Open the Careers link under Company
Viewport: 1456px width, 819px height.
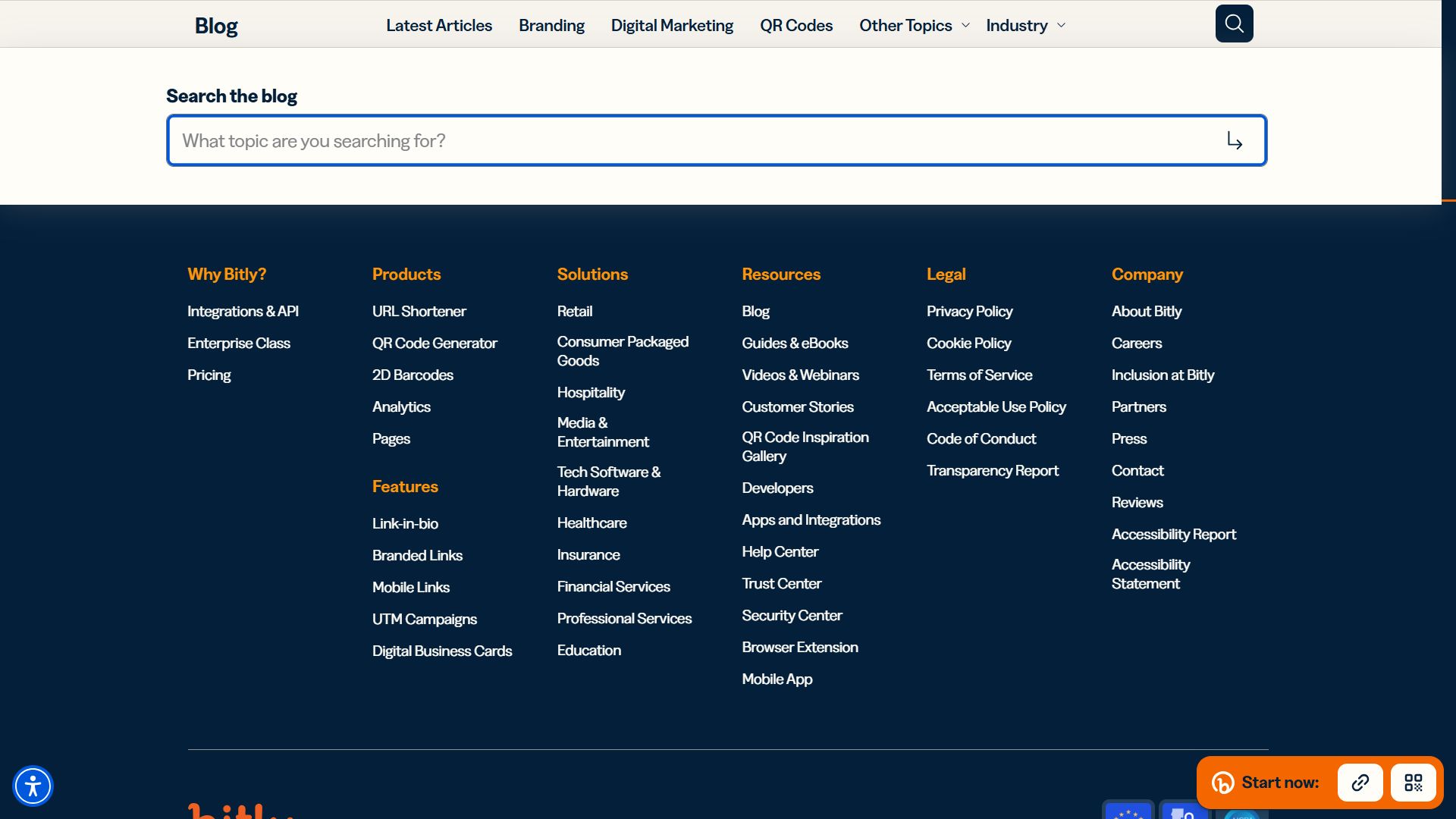(1136, 343)
